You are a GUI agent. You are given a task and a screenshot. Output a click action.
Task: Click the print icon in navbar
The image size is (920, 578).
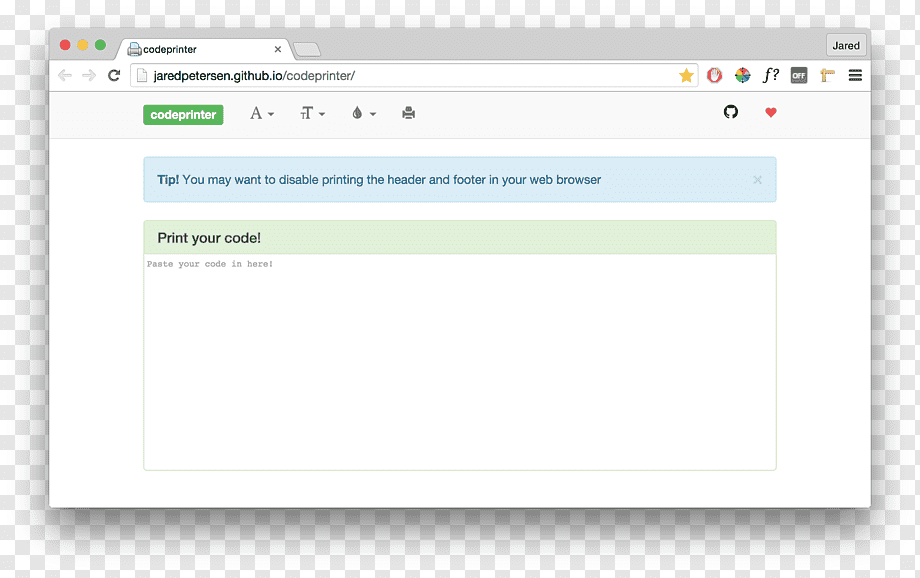click(x=408, y=113)
